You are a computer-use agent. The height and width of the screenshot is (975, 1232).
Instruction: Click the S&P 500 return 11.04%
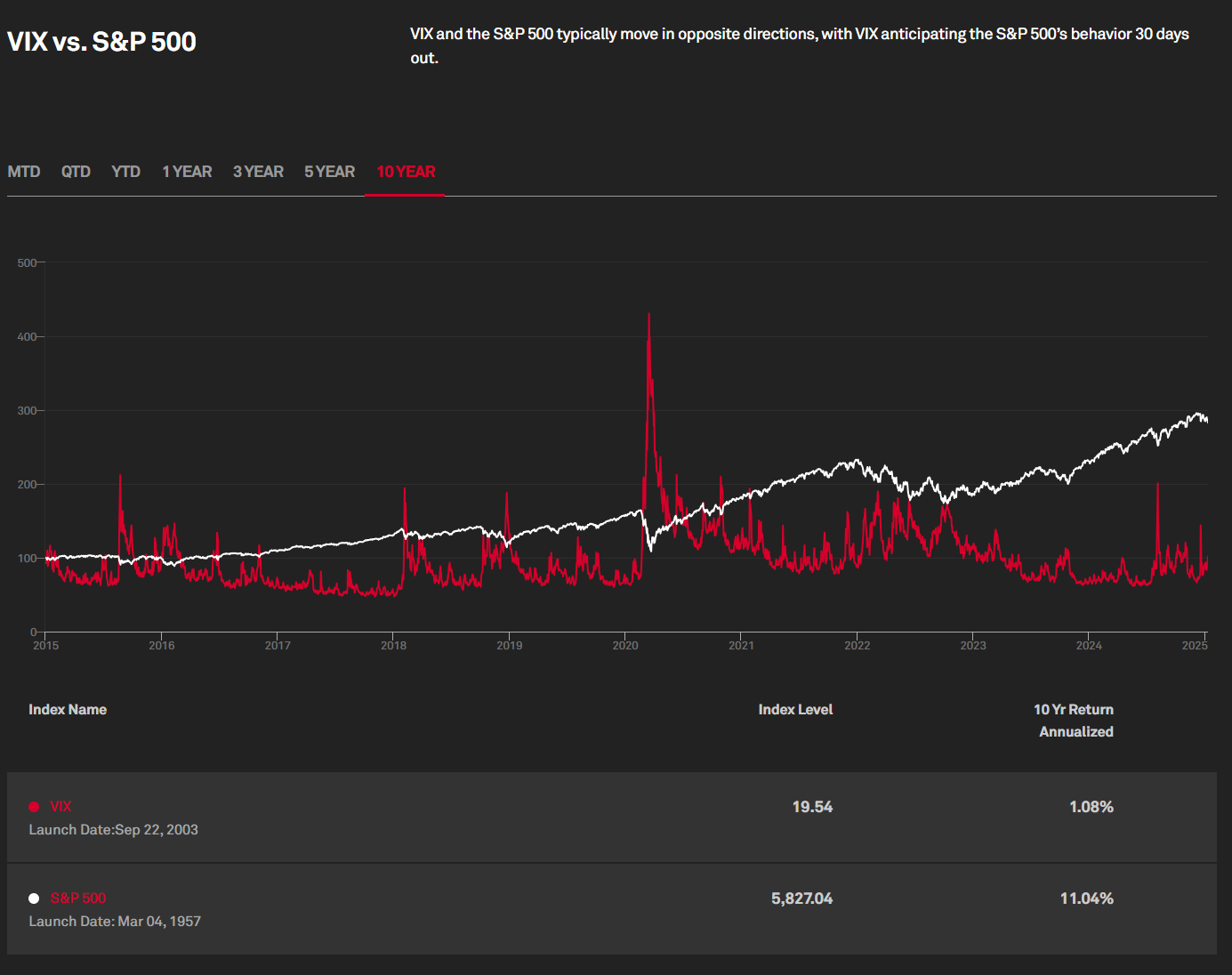(x=1086, y=898)
